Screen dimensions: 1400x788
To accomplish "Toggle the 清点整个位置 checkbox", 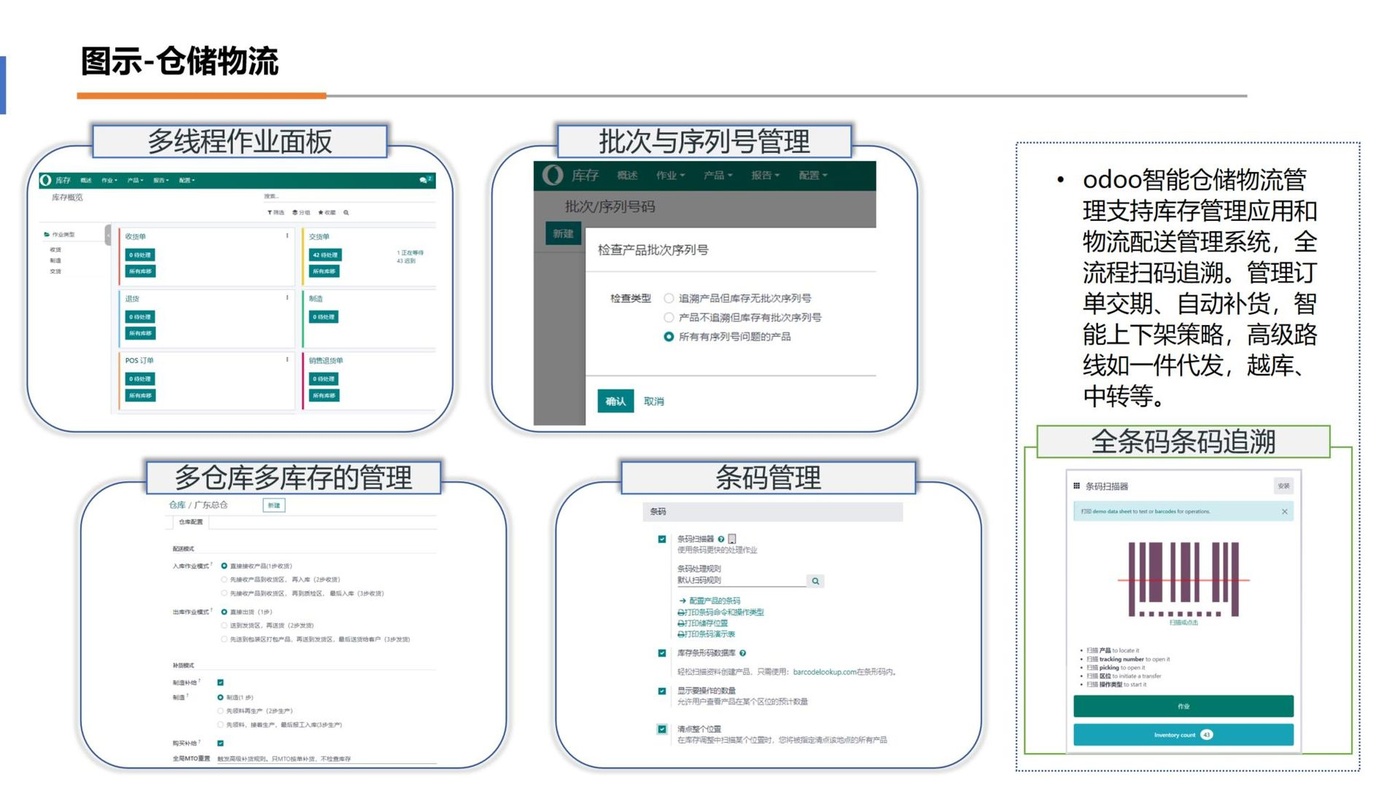I will [662, 729].
